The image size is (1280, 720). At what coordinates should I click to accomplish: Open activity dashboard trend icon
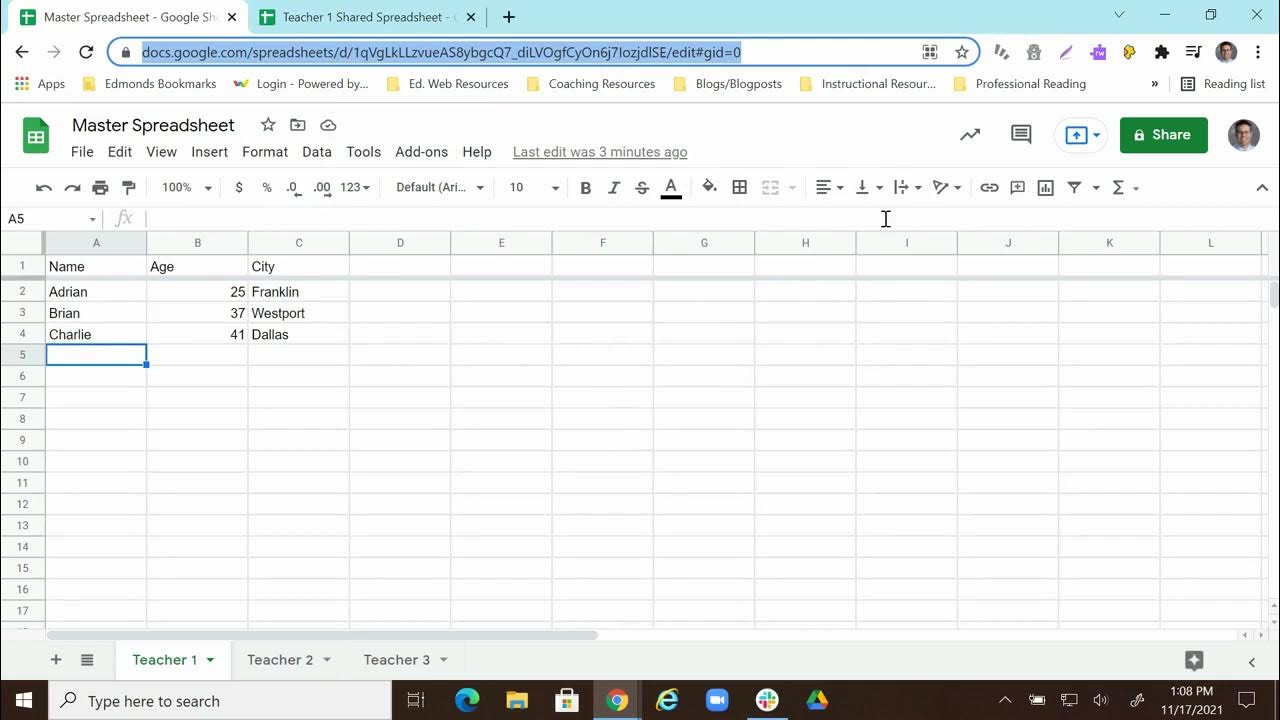tap(970, 135)
